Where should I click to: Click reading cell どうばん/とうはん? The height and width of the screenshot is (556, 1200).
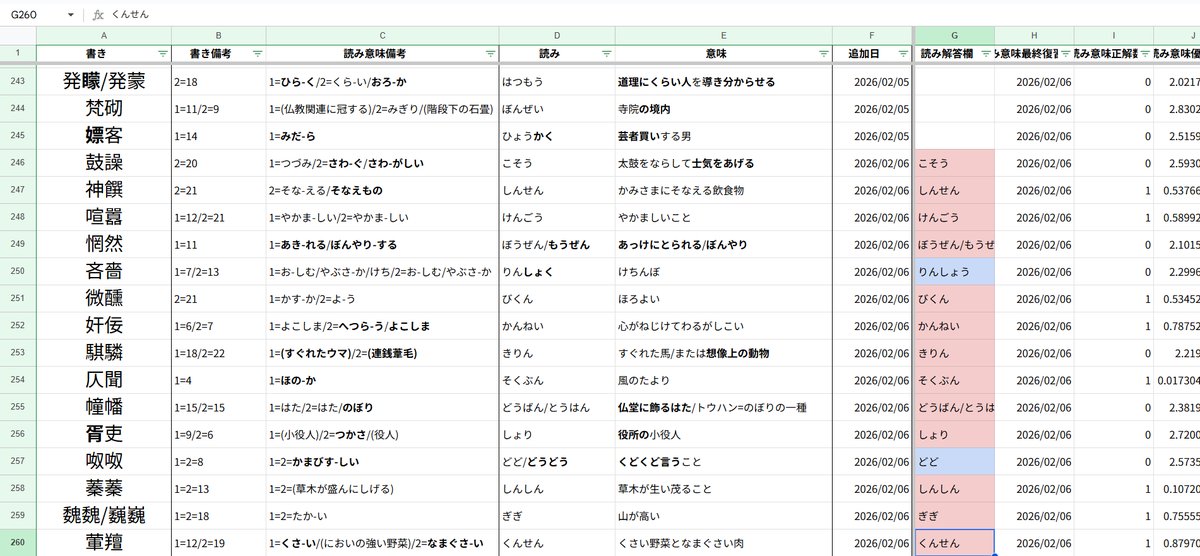[557, 408]
